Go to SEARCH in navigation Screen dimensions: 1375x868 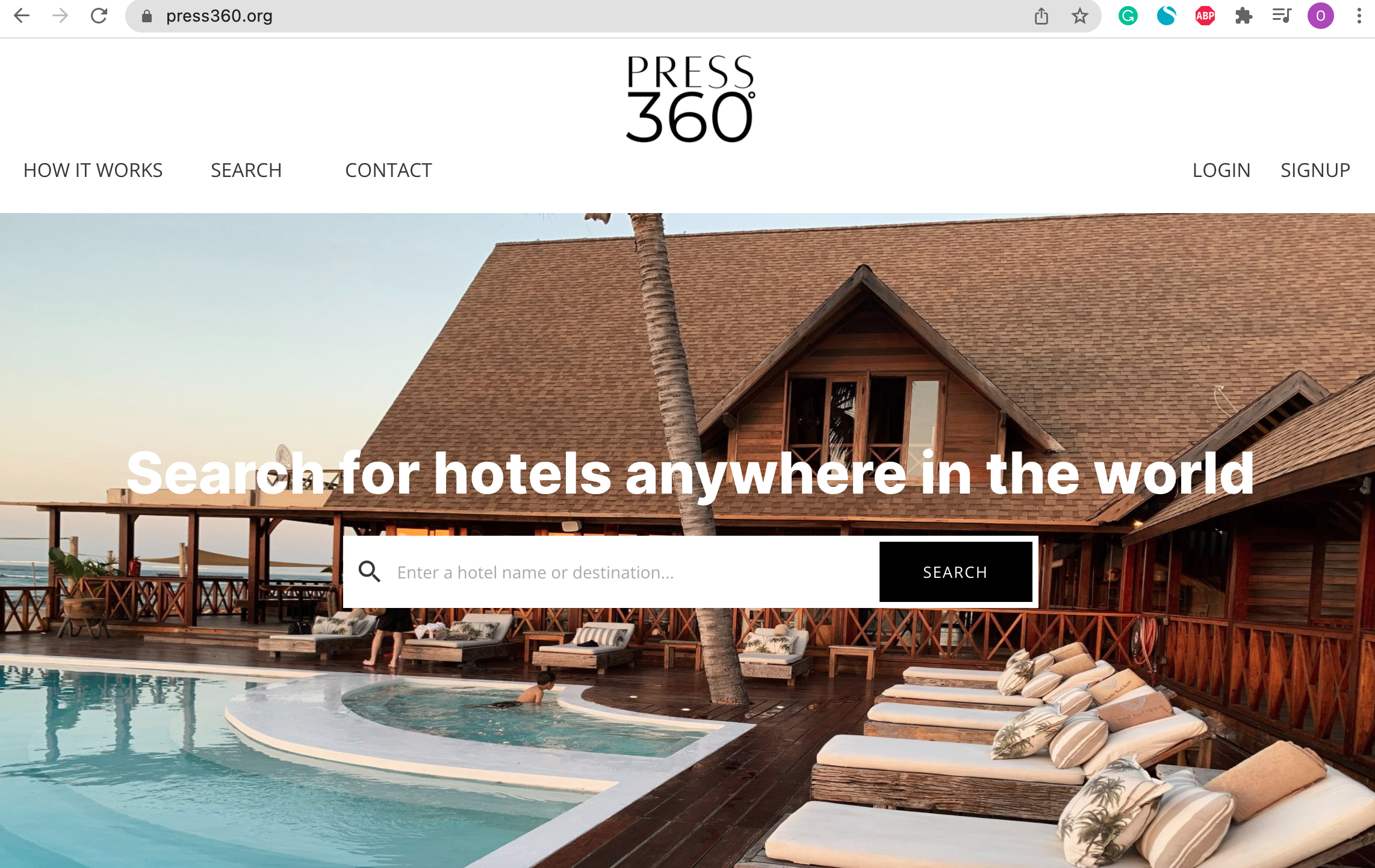point(246,170)
